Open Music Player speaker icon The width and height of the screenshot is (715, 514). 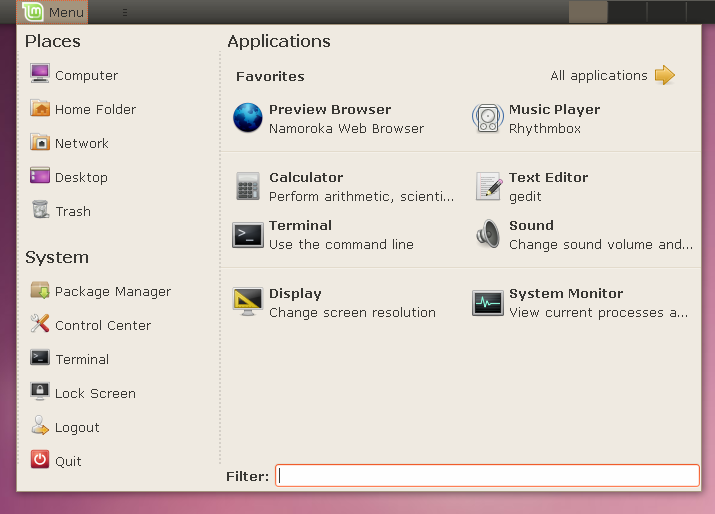pos(488,118)
